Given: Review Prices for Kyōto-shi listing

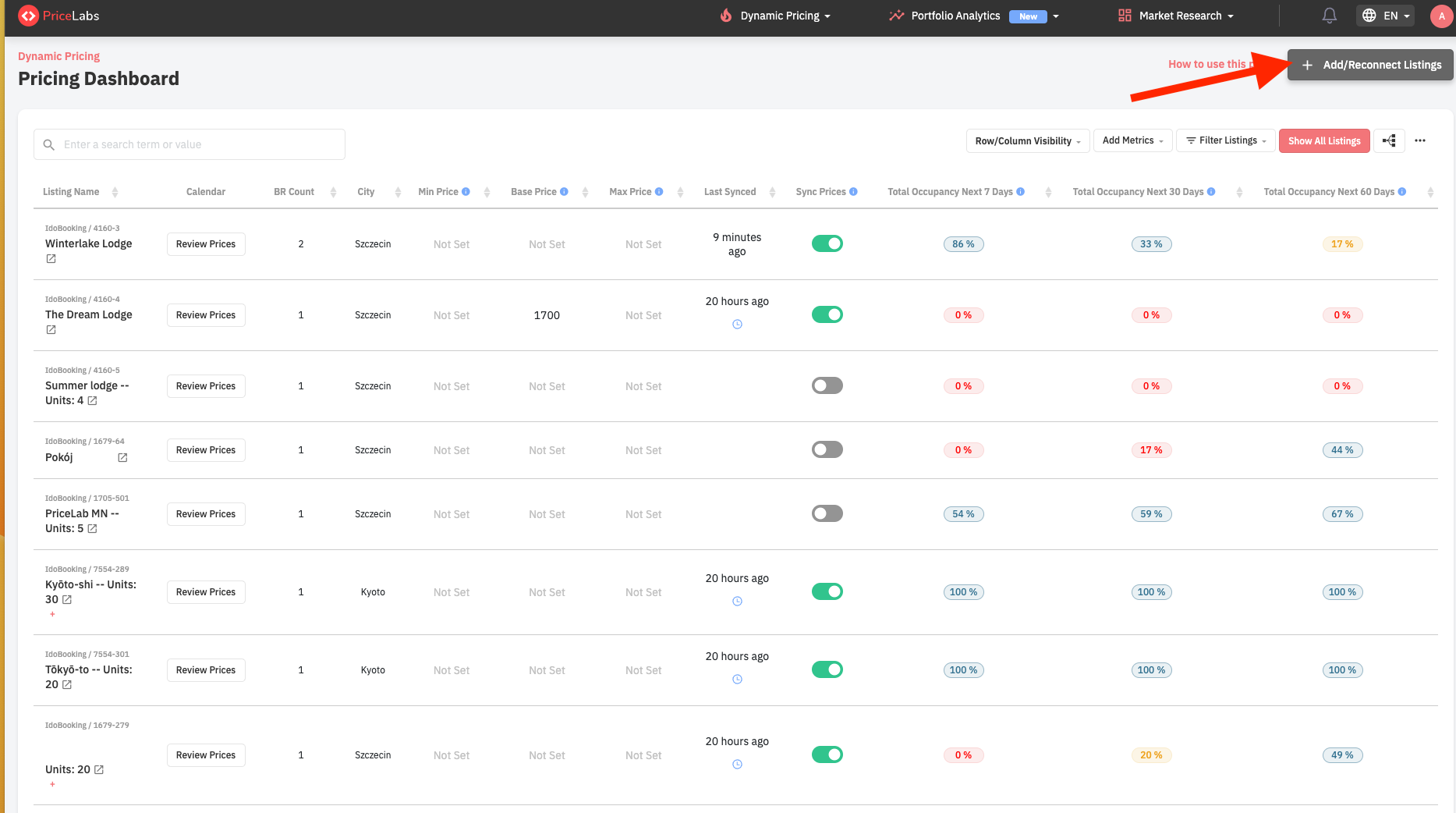Looking at the screenshot, I should (206, 592).
